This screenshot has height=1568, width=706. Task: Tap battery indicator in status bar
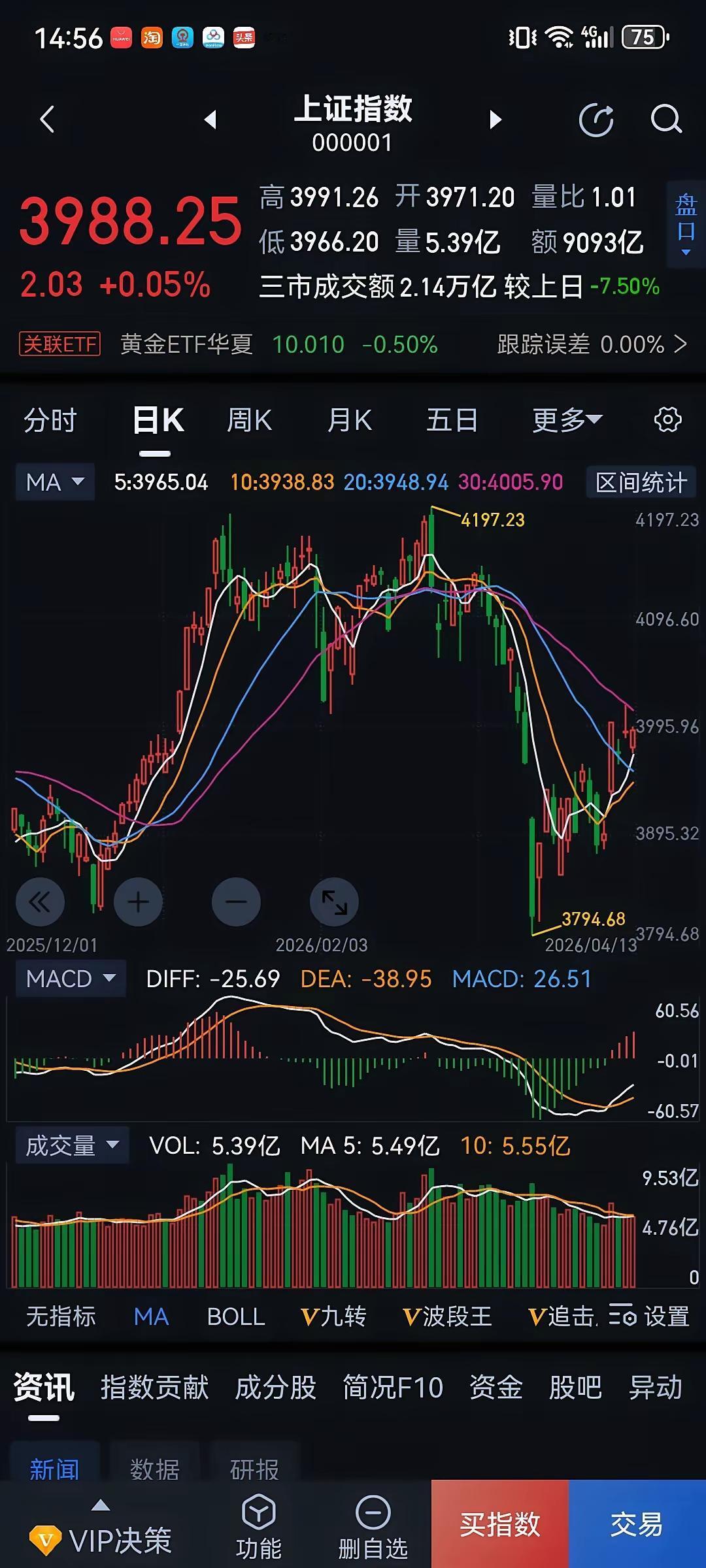coord(645,37)
